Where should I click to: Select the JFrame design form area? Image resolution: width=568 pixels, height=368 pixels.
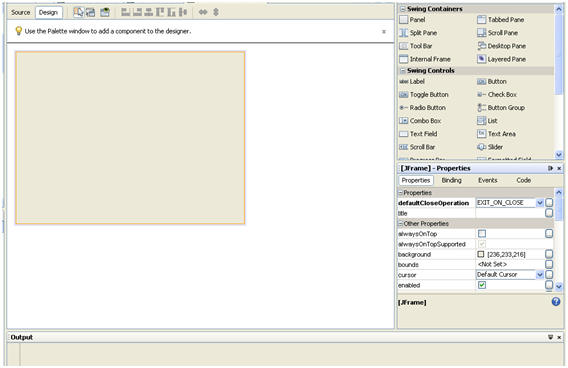coord(130,138)
